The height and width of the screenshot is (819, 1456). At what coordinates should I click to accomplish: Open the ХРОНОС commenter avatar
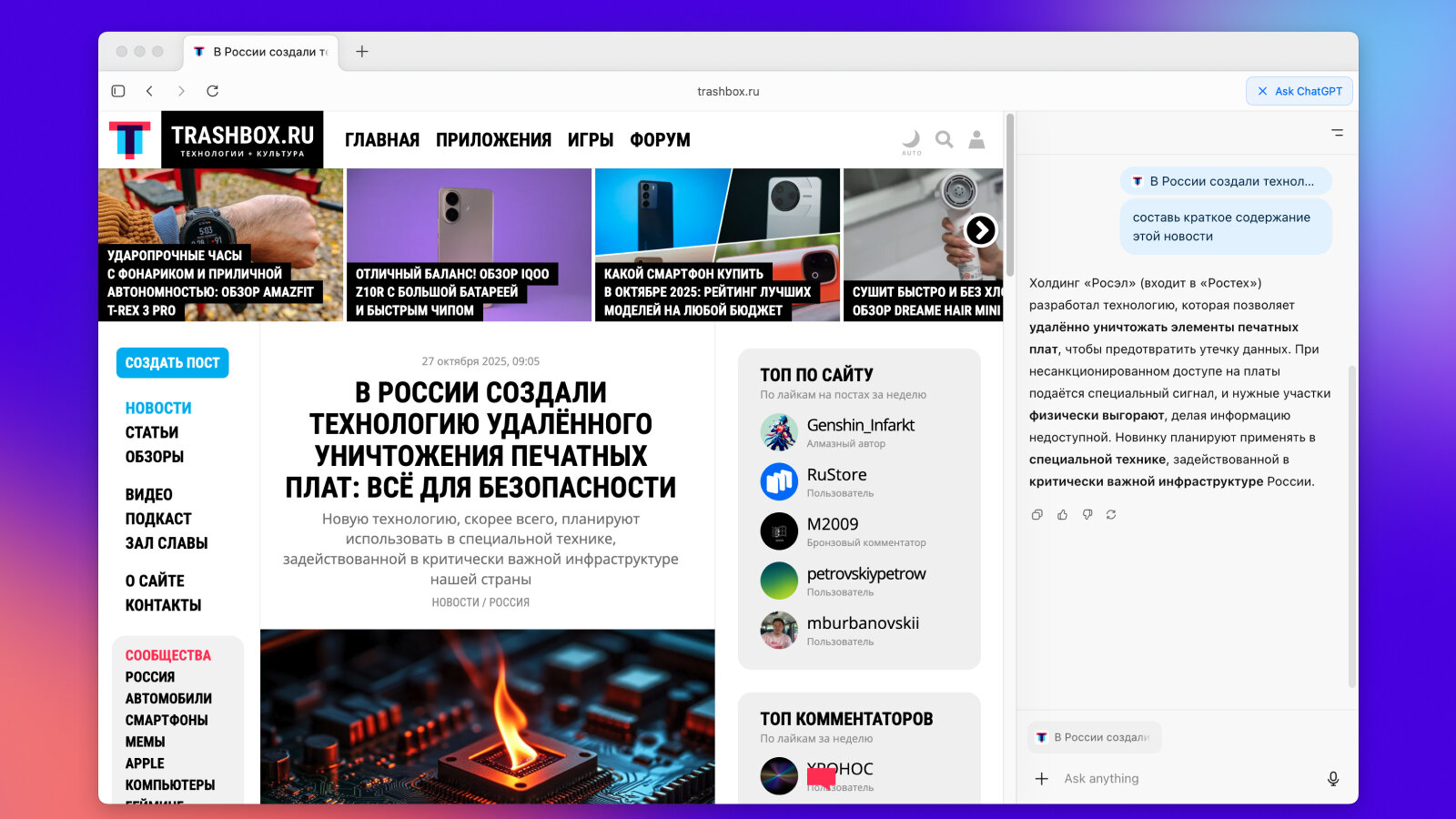(779, 776)
